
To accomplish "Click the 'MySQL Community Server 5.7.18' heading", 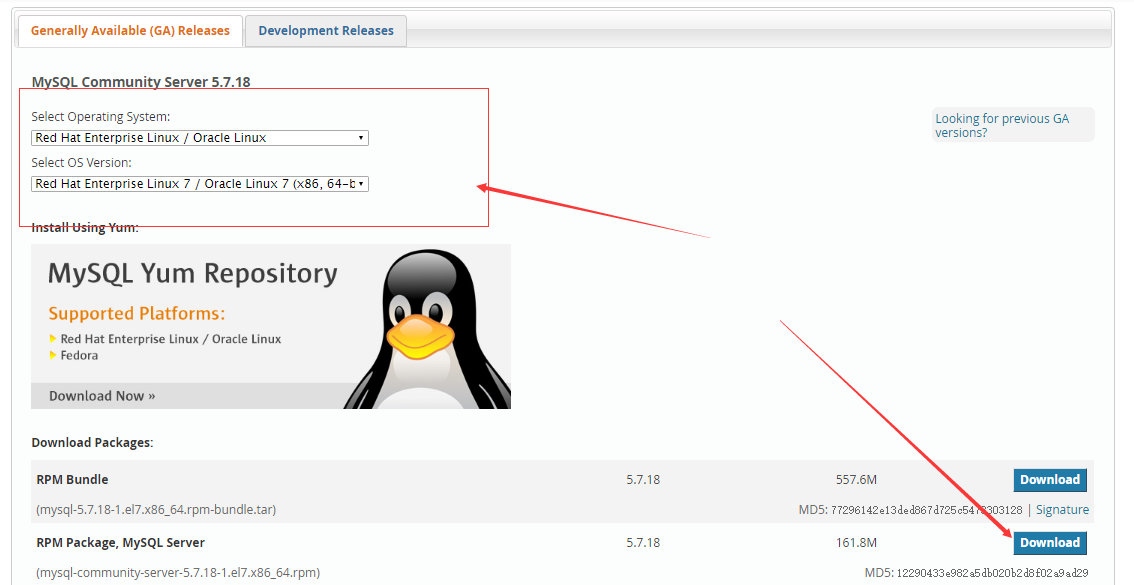I will coord(141,82).
